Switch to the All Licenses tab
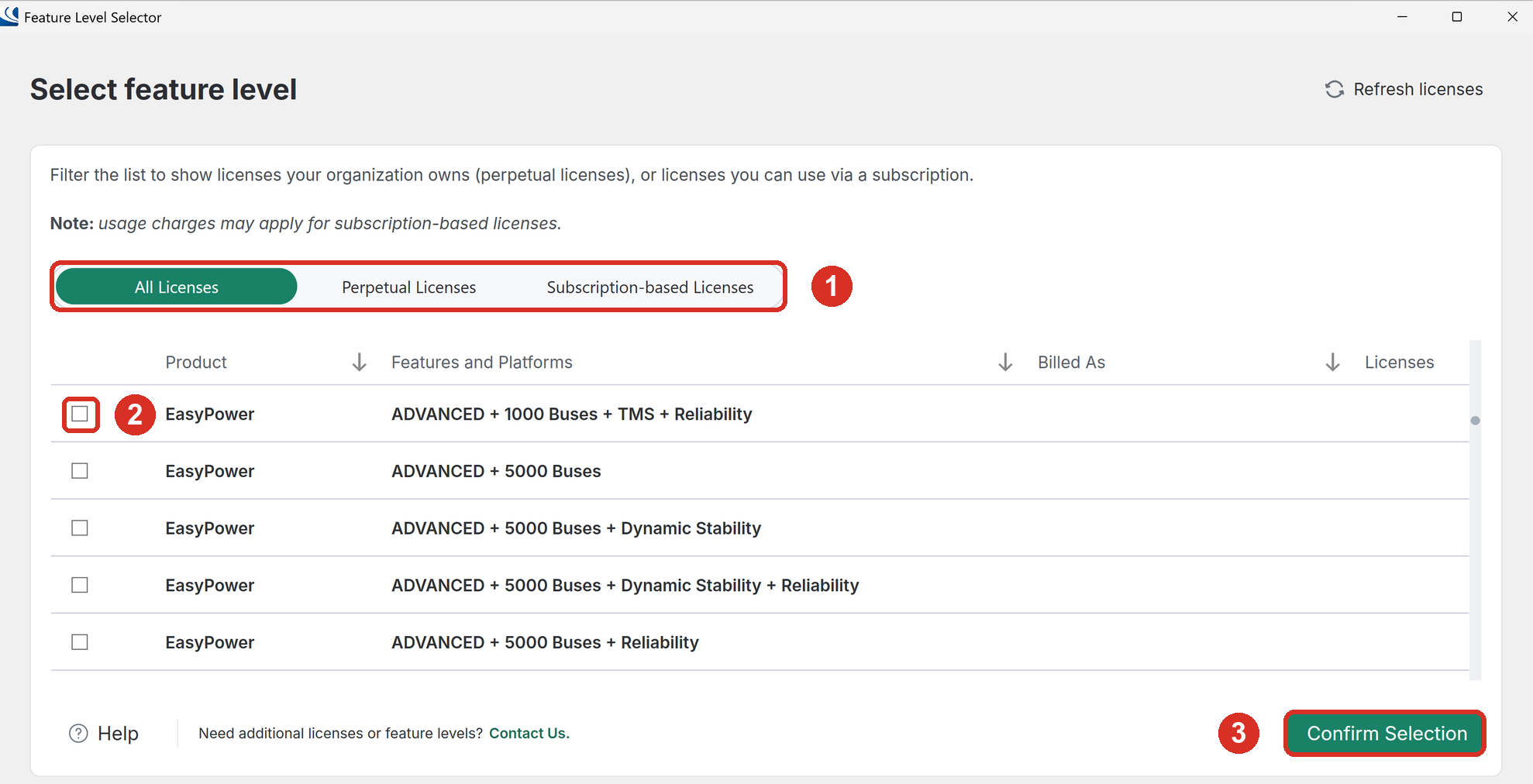Viewport: 1533px width, 784px height. point(177,287)
